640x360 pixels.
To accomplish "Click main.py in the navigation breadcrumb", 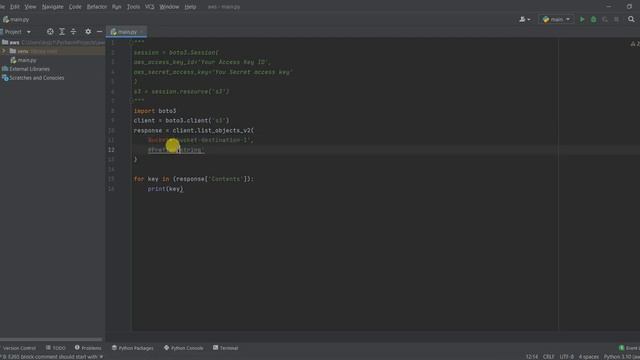I will [x=16, y=19].
